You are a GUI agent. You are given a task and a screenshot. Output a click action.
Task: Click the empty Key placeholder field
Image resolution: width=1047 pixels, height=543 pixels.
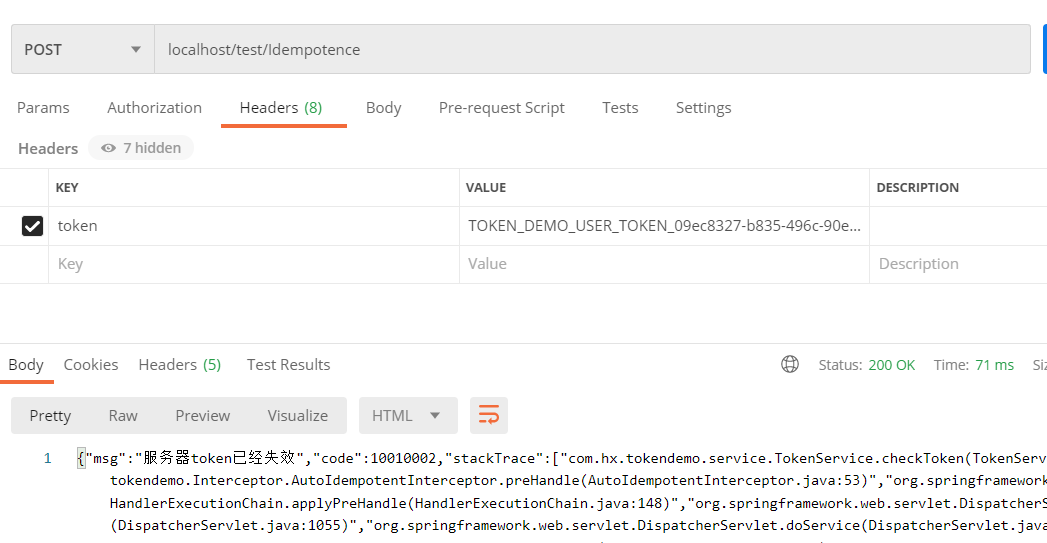pos(254,264)
